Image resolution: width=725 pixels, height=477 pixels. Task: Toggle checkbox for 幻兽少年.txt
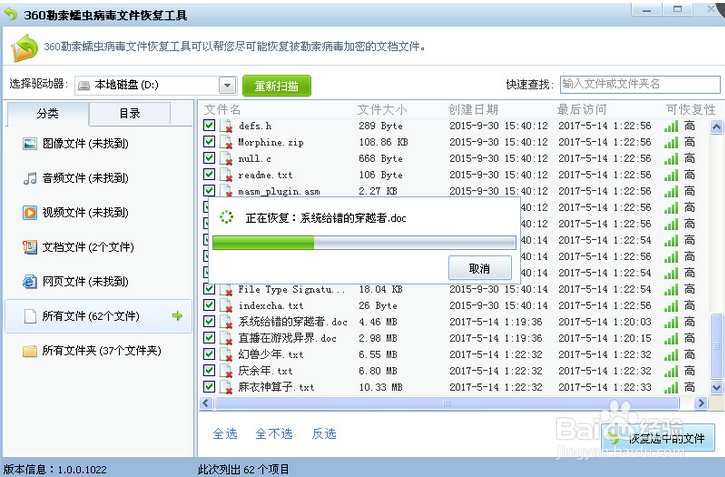209,354
